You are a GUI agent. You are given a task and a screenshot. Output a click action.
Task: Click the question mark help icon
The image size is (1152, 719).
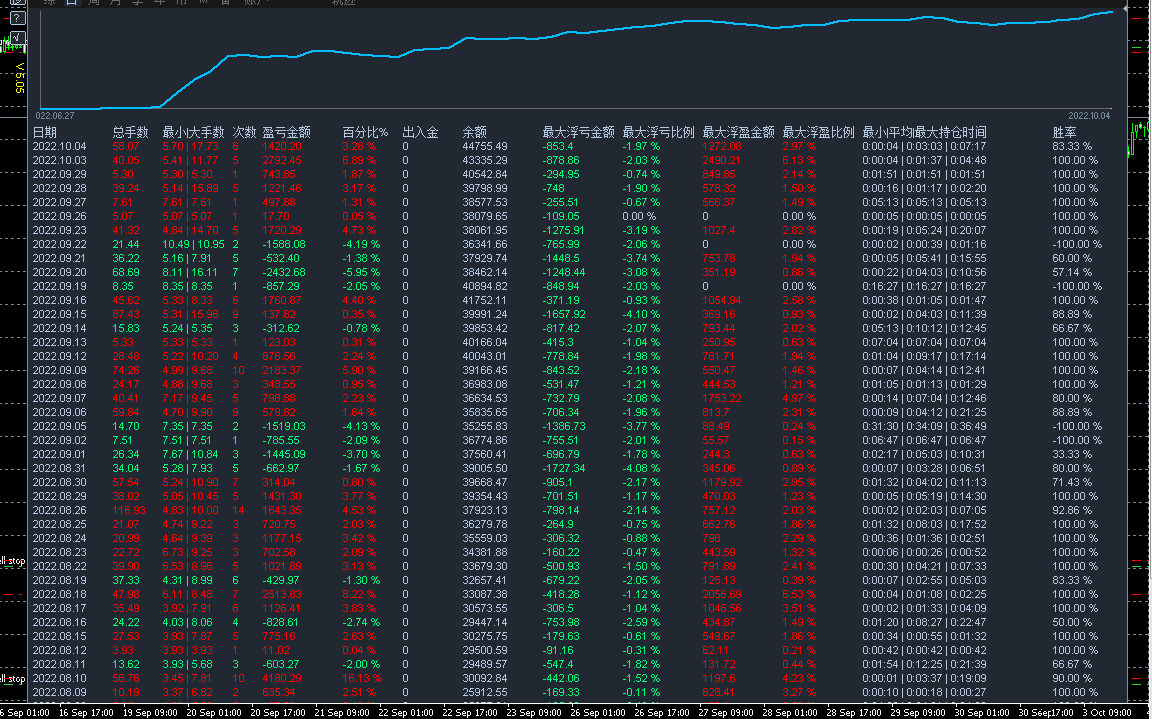18,18
